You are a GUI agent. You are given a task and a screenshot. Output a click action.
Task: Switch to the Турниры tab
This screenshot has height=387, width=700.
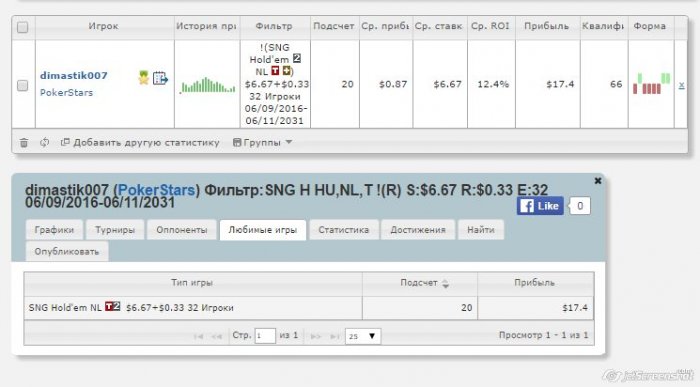click(x=115, y=230)
